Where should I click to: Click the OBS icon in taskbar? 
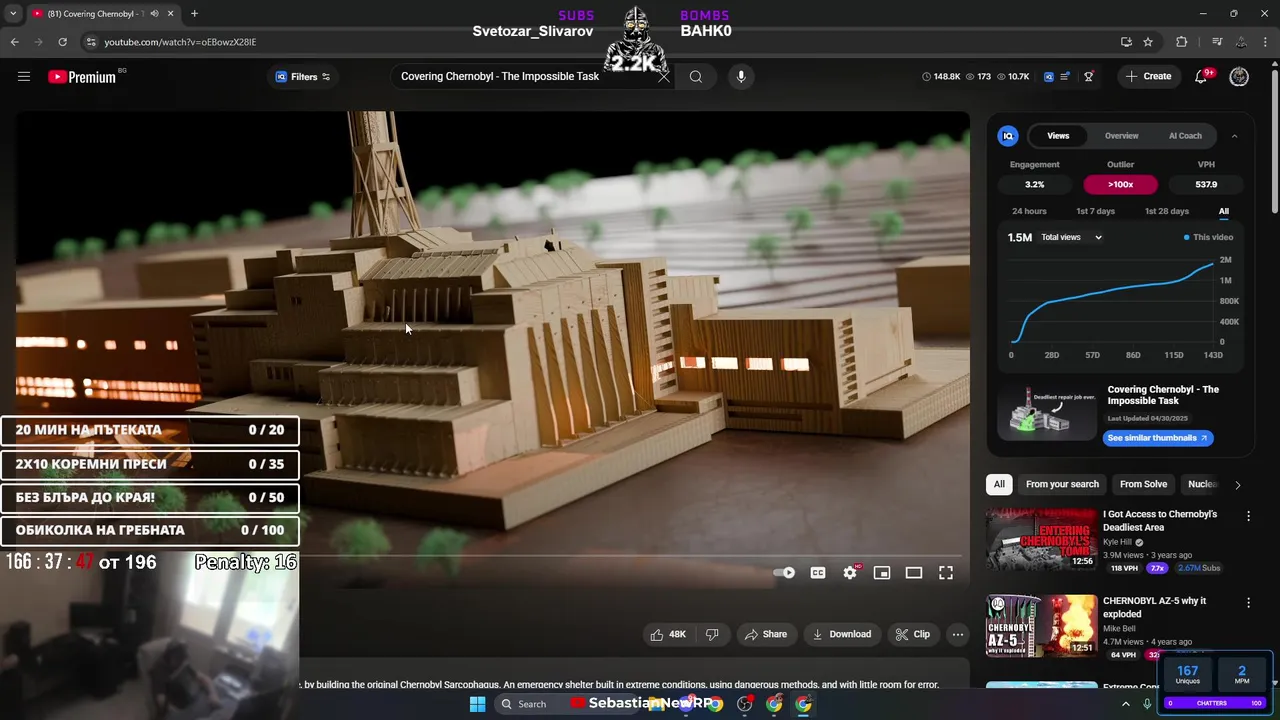coord(745,704)
